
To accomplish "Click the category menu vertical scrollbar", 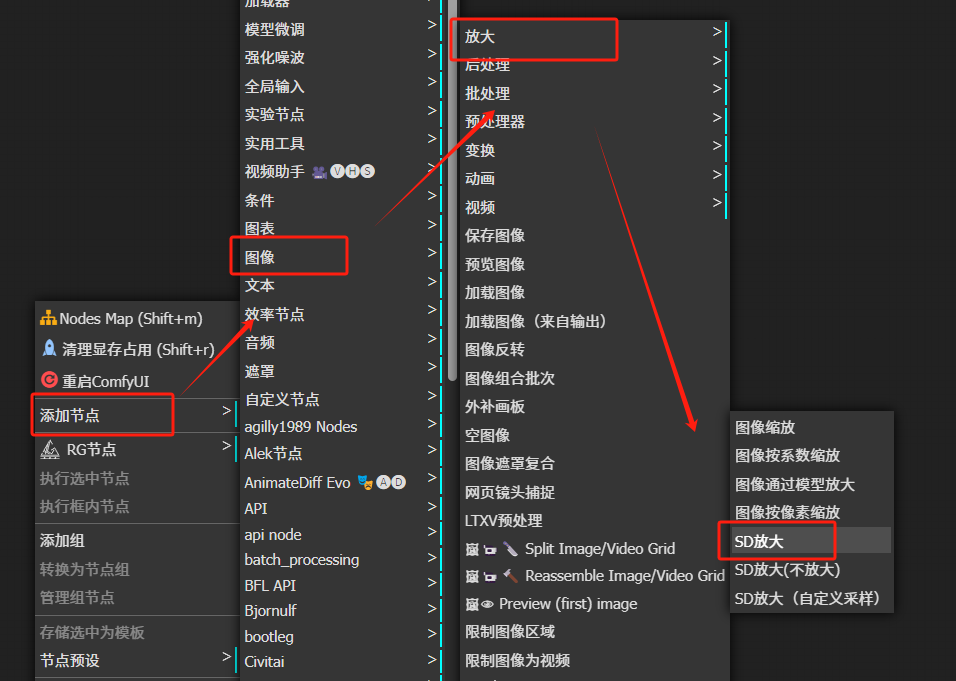I will tap(452, 189).
